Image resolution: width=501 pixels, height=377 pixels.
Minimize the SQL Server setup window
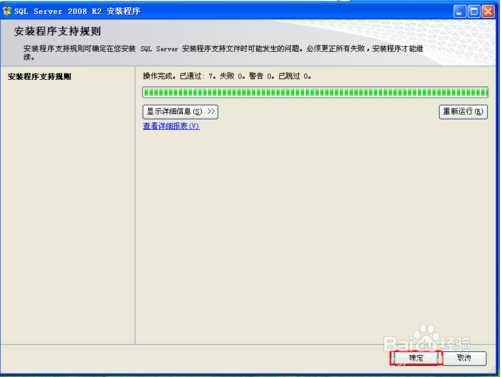[x=460, y=12]
